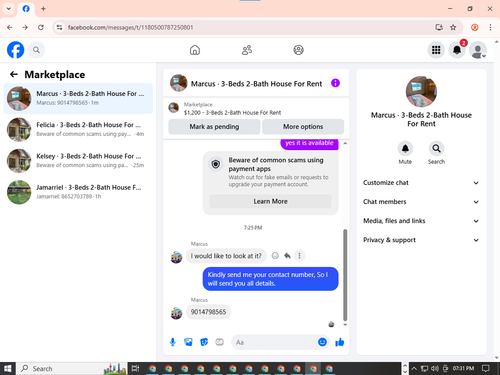Screen dimensions: 500x375
Task: Open the listing thumbnail in Marketplace bar
Action: pos(174,108)
